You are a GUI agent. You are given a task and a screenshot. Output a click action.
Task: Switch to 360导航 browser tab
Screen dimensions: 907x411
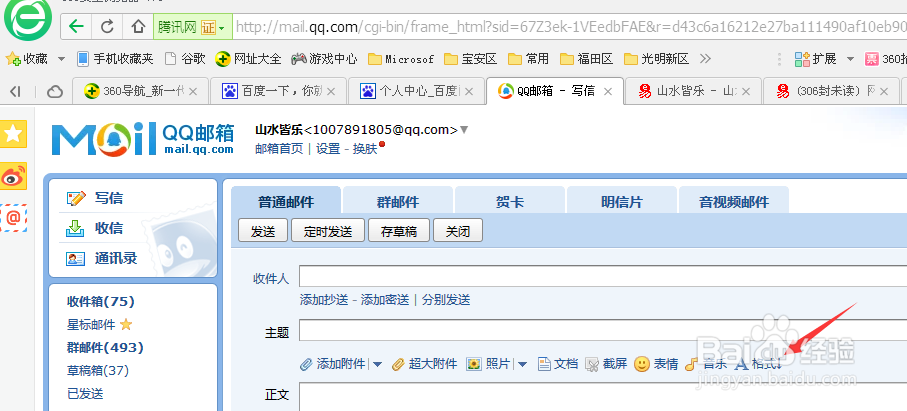[140, 91]
